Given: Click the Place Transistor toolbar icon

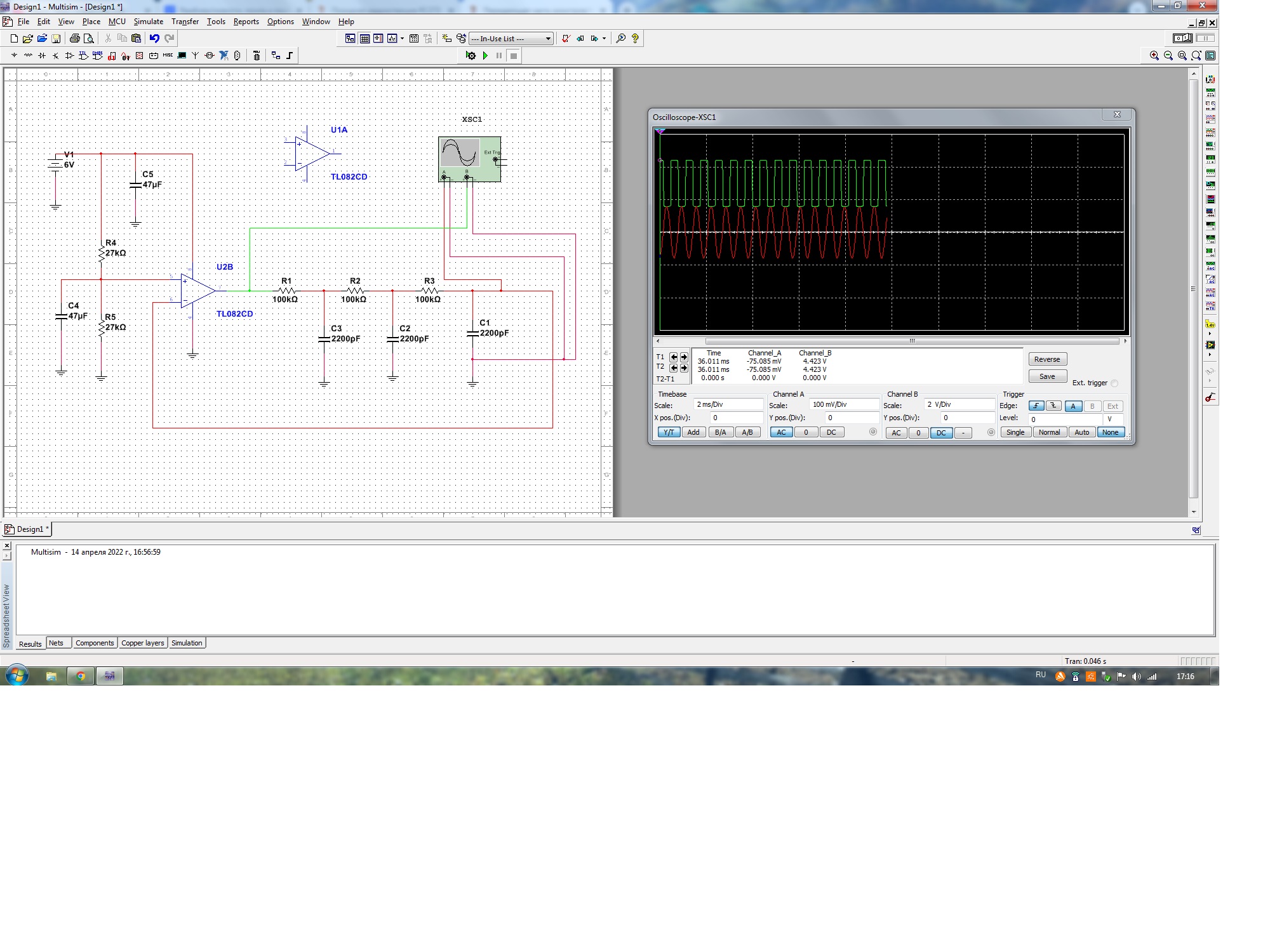Looking at the screenshot, I should [55, 56].
